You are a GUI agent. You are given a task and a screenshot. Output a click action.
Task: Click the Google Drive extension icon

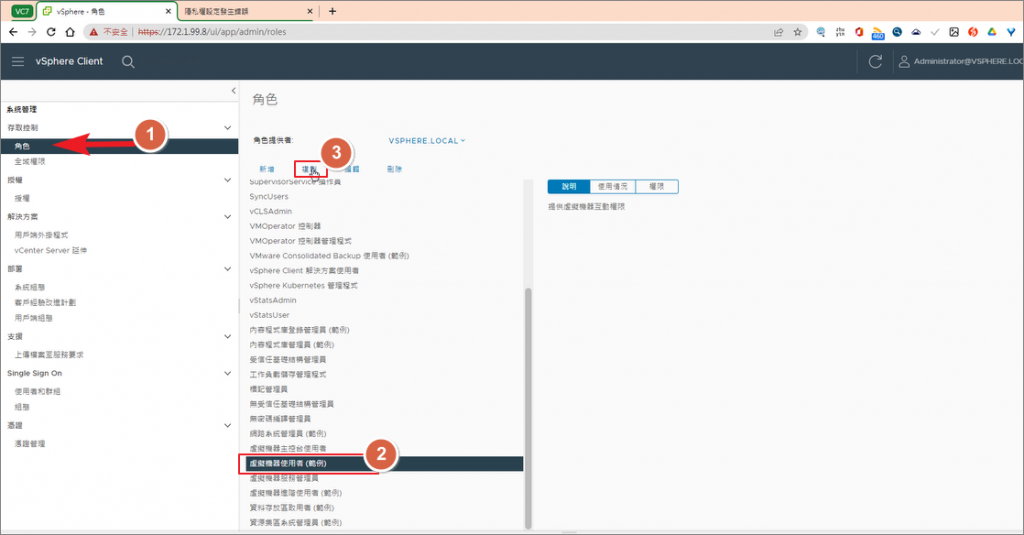(992, 31)
